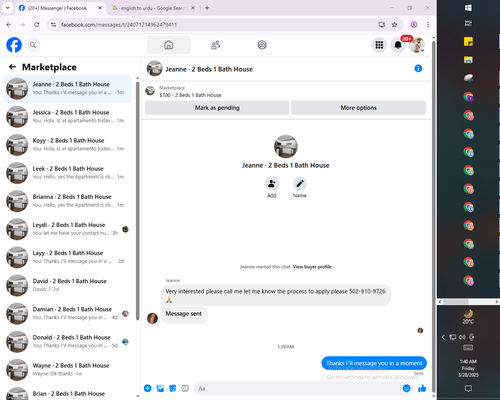500x400 pixels.
Task: Open Brianna conversation in list
Action: click(x=67, y=201)
